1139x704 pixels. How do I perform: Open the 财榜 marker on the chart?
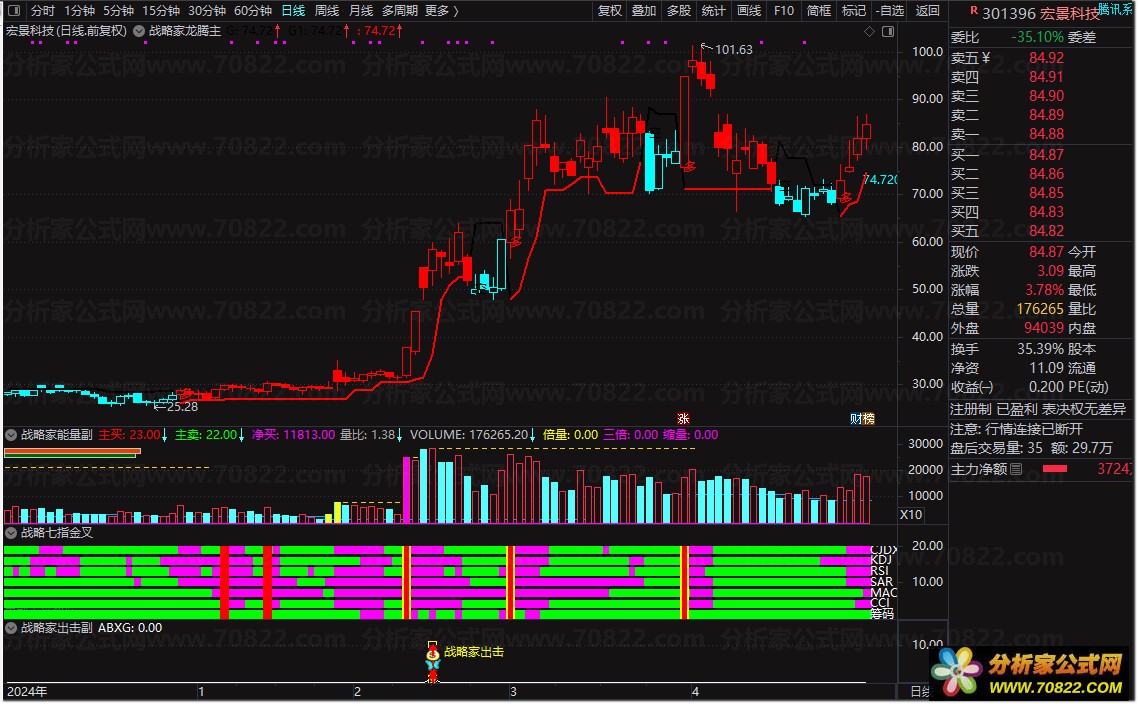[x=862, y=418]
